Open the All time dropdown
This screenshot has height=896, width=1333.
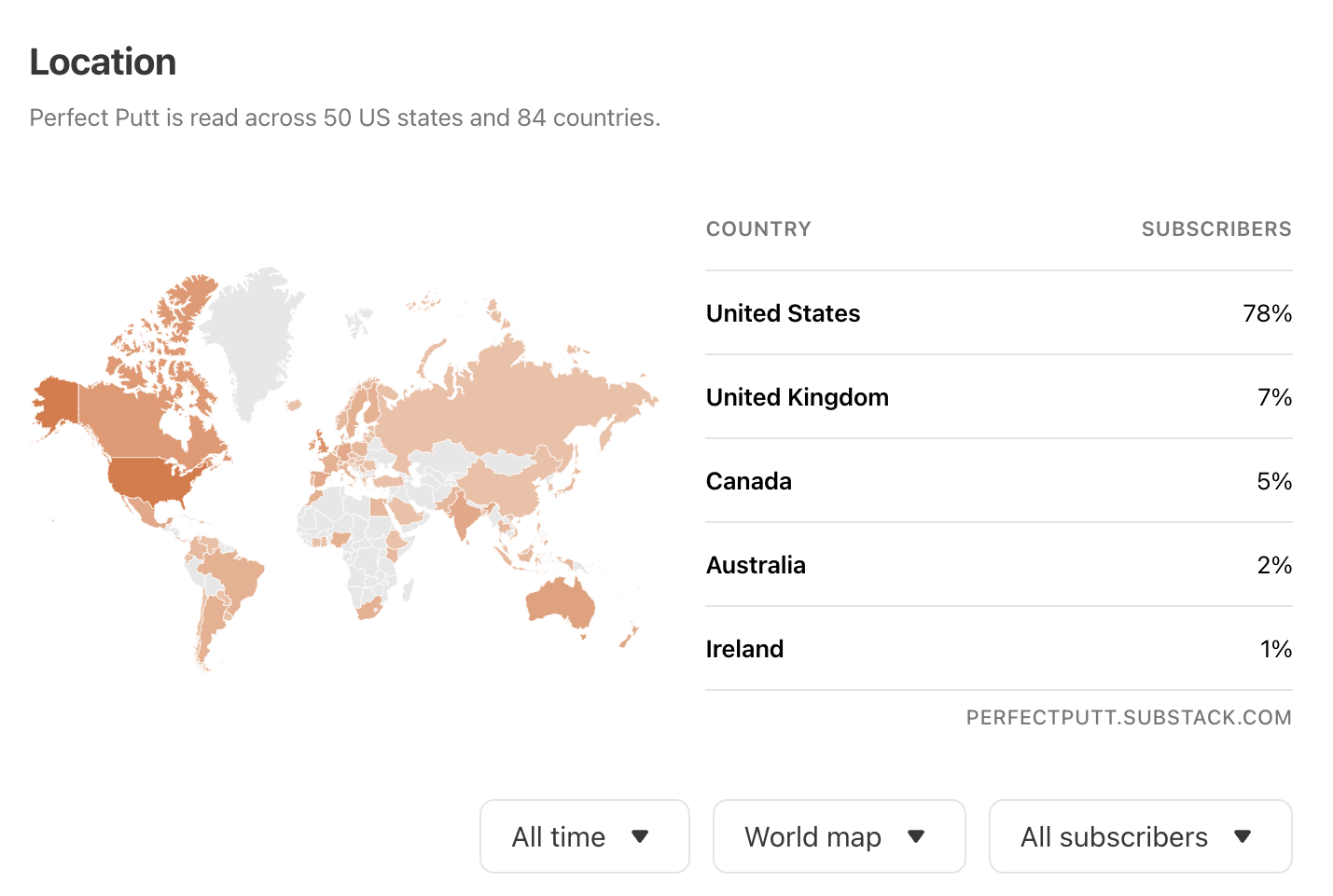[584, 836]
